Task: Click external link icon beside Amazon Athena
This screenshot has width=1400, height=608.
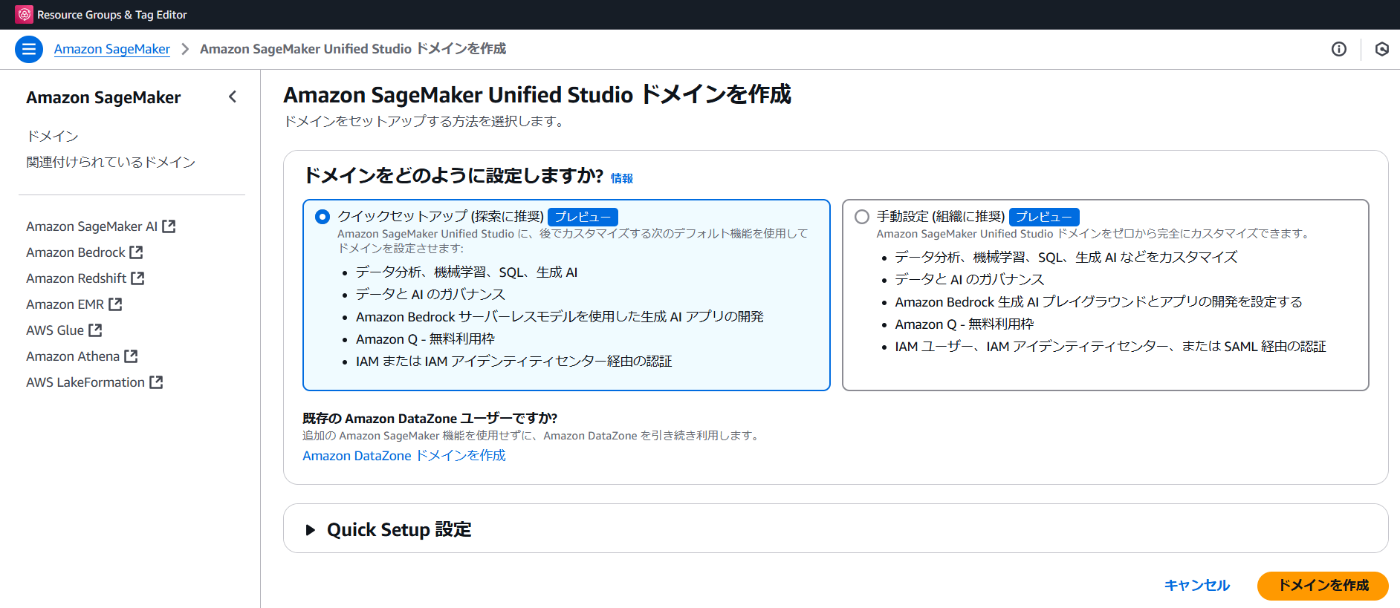Action: pos(131,356)
